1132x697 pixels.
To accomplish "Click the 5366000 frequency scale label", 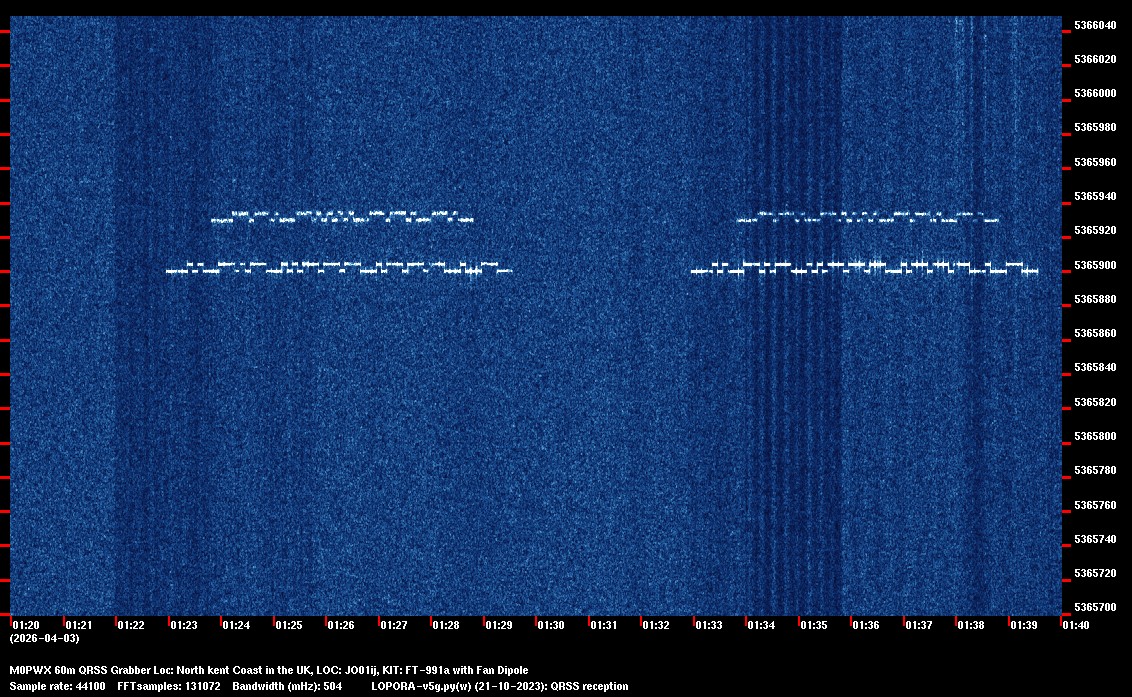I will pos(1095,94).
